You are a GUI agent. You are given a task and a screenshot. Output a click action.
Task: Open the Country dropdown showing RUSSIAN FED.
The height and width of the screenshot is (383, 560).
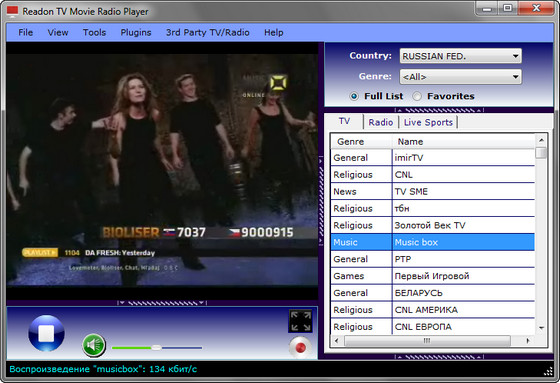[x=460, y=56]
